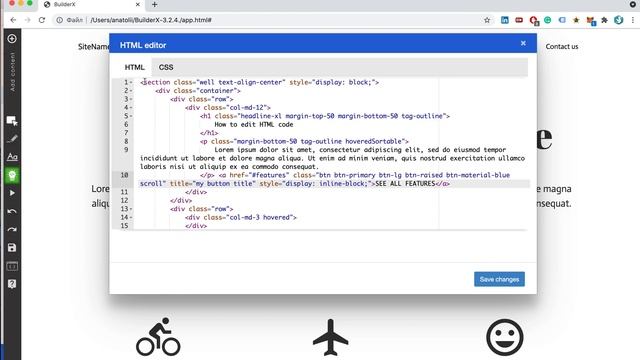The width and height of the screenshot is (640, 360).
Task: Click the teal hexagon profile icon
Action: click(x=619, y=20)
